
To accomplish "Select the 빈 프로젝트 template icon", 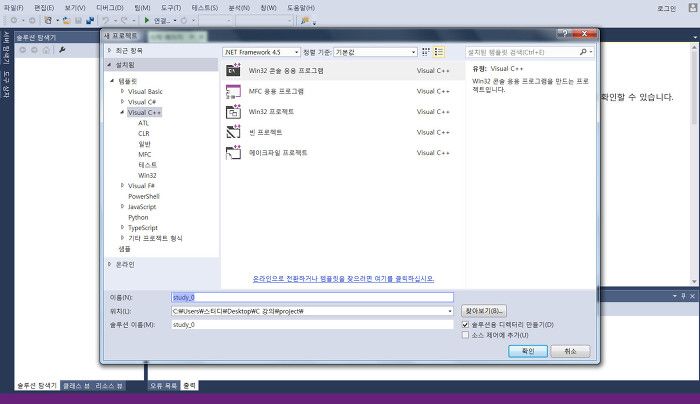I will click(x=233, y=132).
